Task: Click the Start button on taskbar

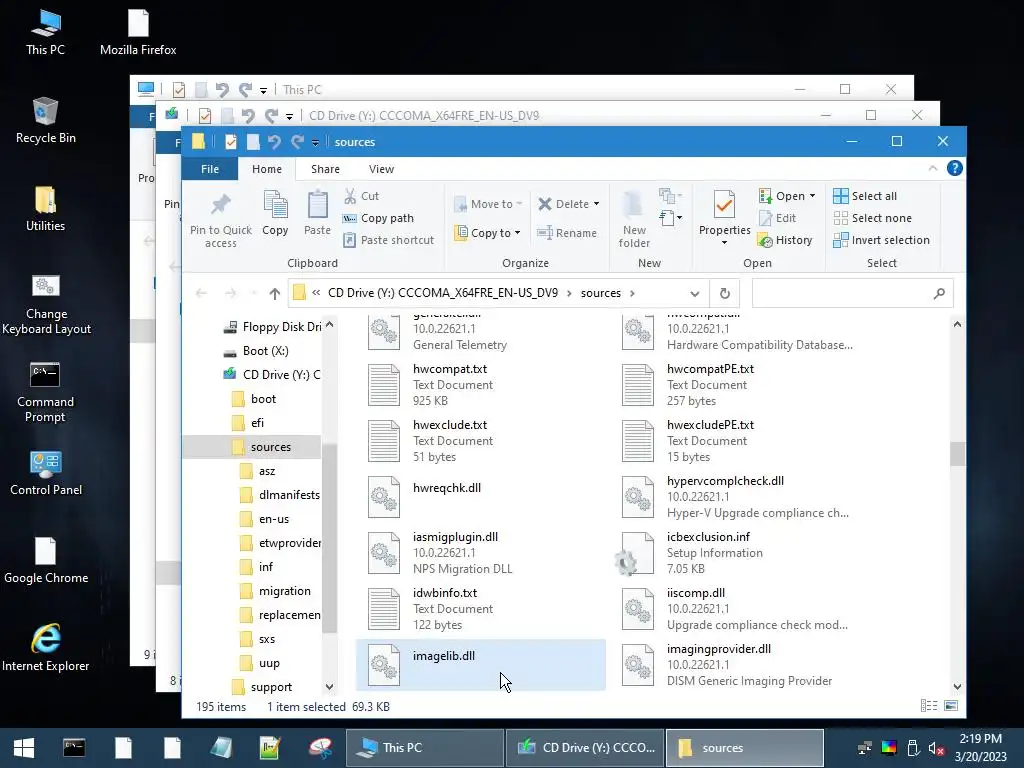Action: [x=24, y=748]
